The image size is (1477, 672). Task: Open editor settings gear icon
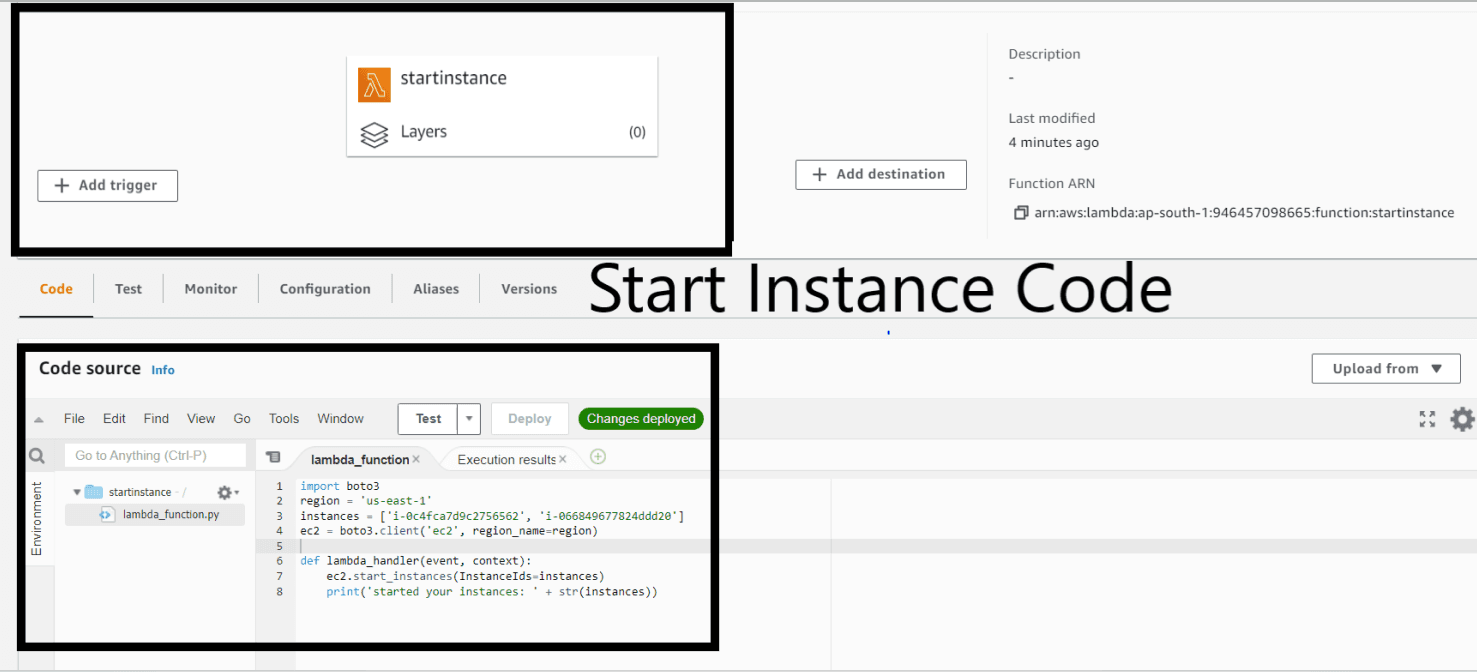tap(1462, 419)
